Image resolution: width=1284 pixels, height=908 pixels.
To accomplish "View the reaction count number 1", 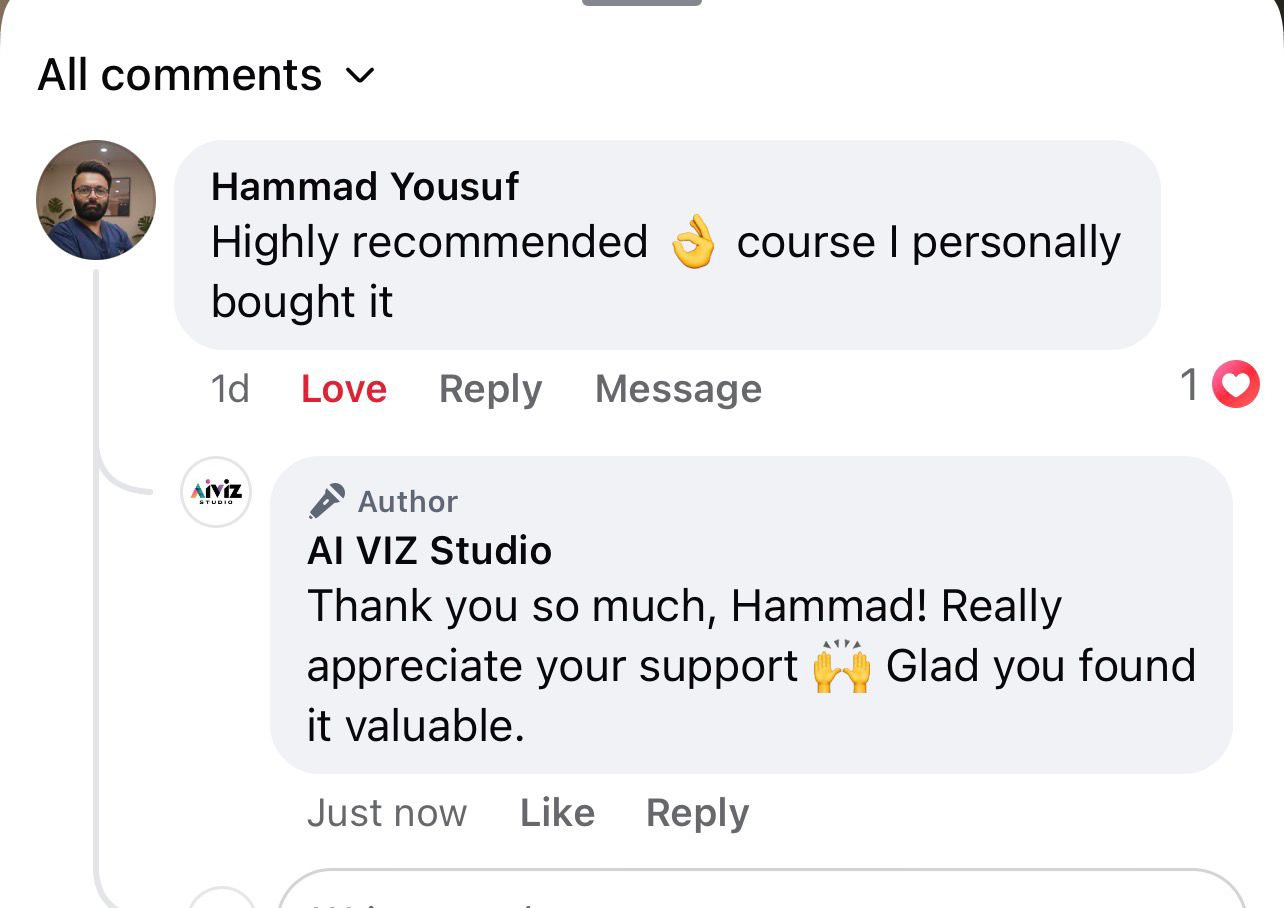I will point(1189,385).
